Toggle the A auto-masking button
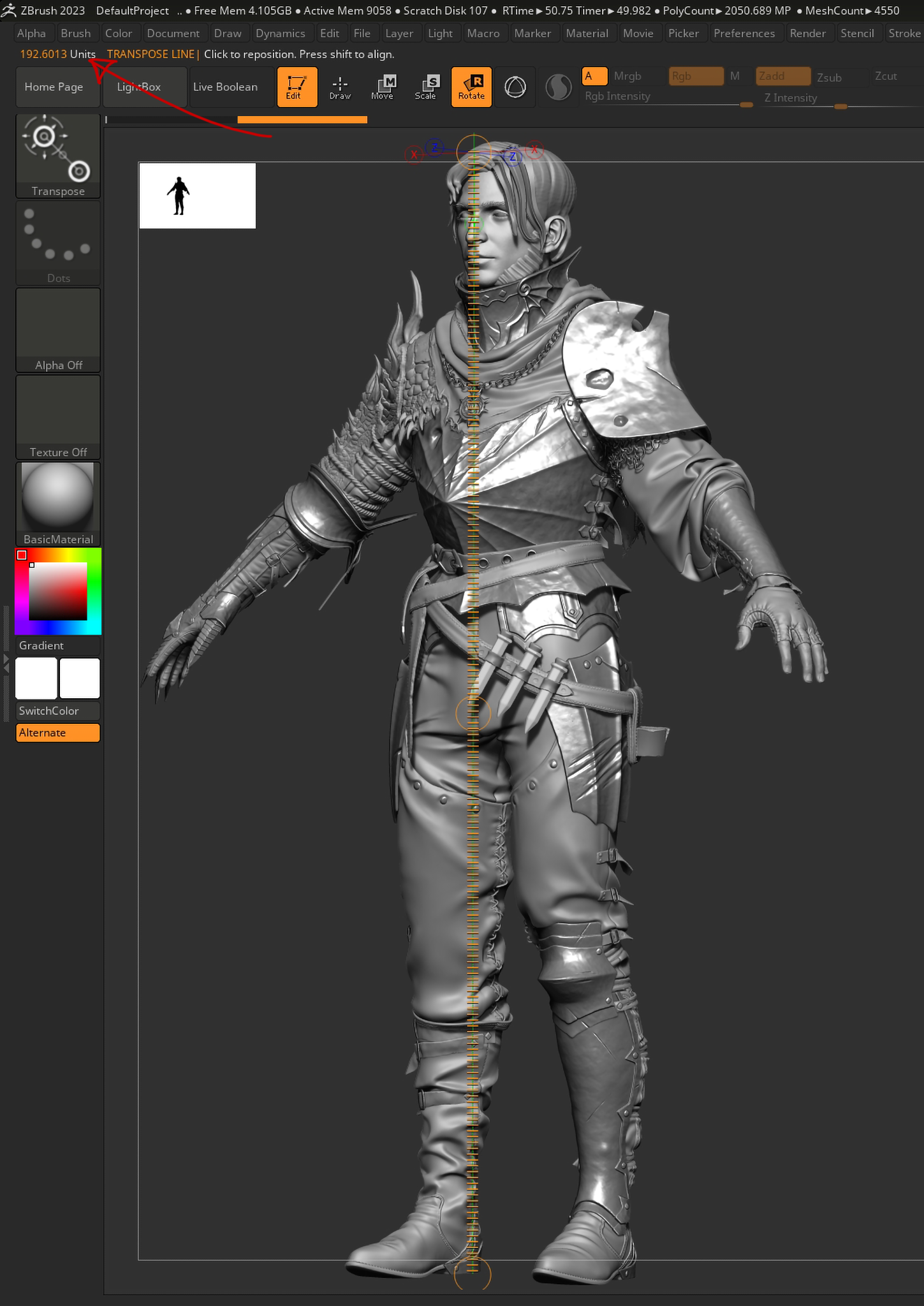The height and width of the screenshot is (1306, 924). [594, 77]
